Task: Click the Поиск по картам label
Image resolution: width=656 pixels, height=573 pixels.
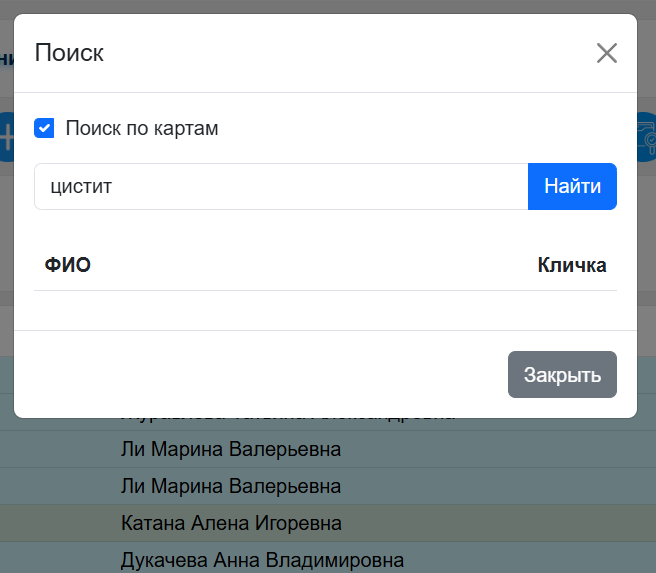Action: click(142, 128)
